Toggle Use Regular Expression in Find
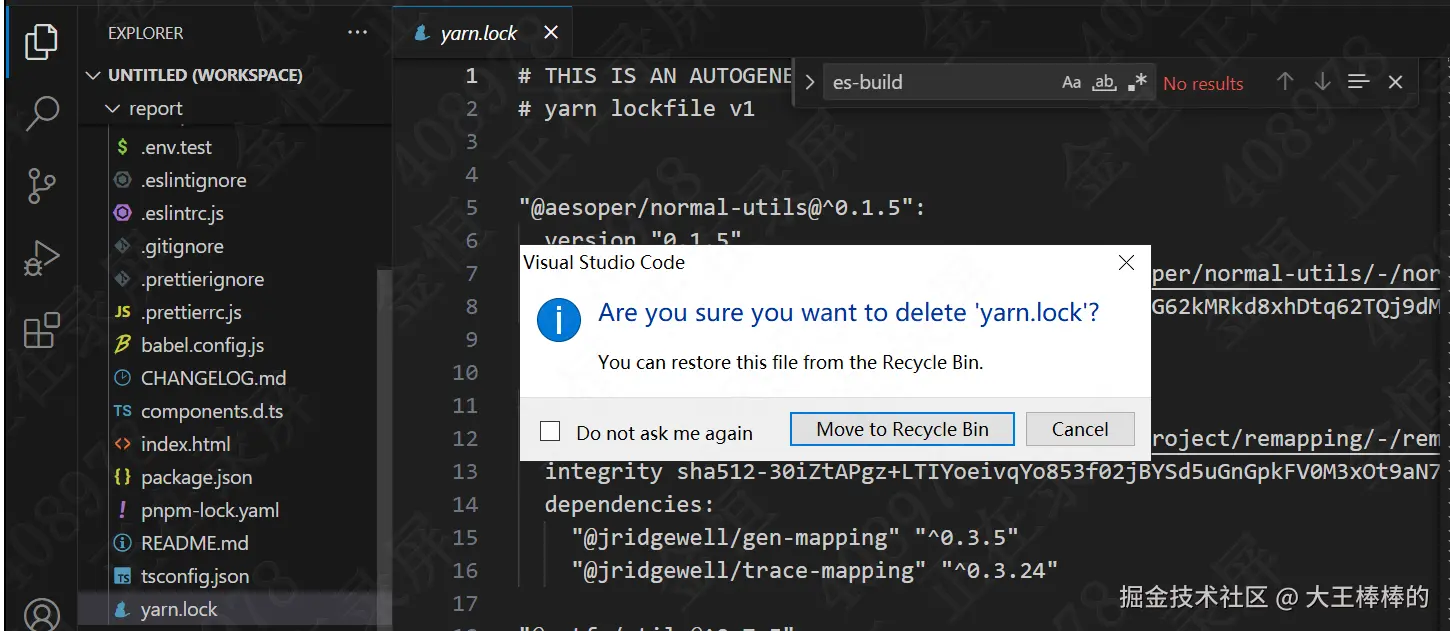Image resolution: width=1450 pixels, height=631 pixels. 1137,83
